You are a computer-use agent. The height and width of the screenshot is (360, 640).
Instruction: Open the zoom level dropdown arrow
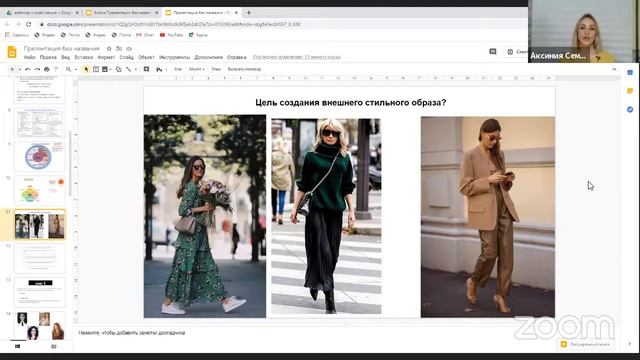tap(76, 69)
